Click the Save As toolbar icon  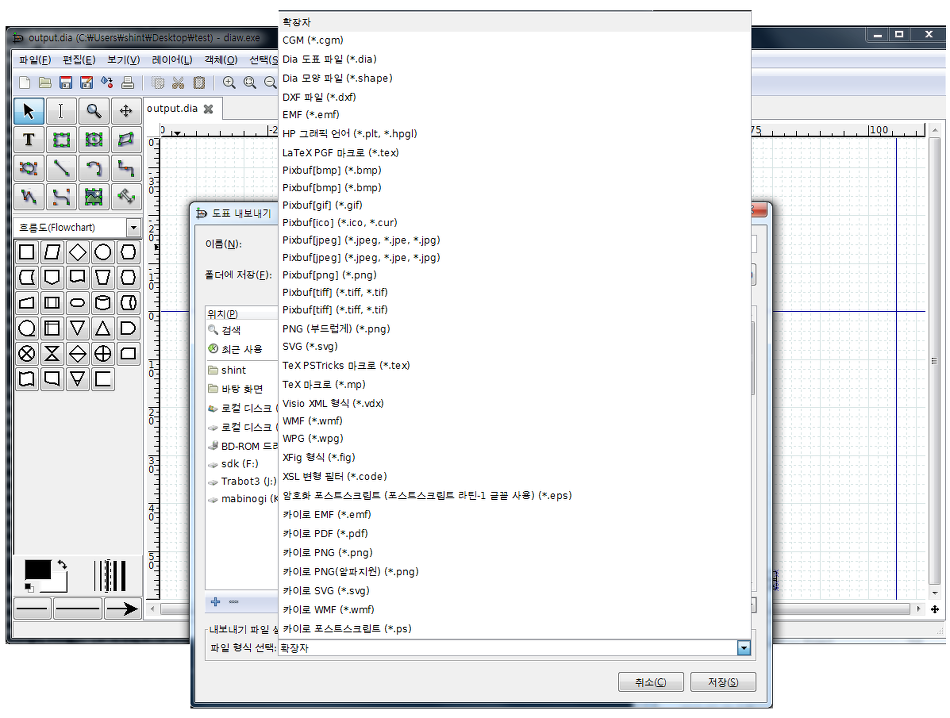(x=87, y=82)
